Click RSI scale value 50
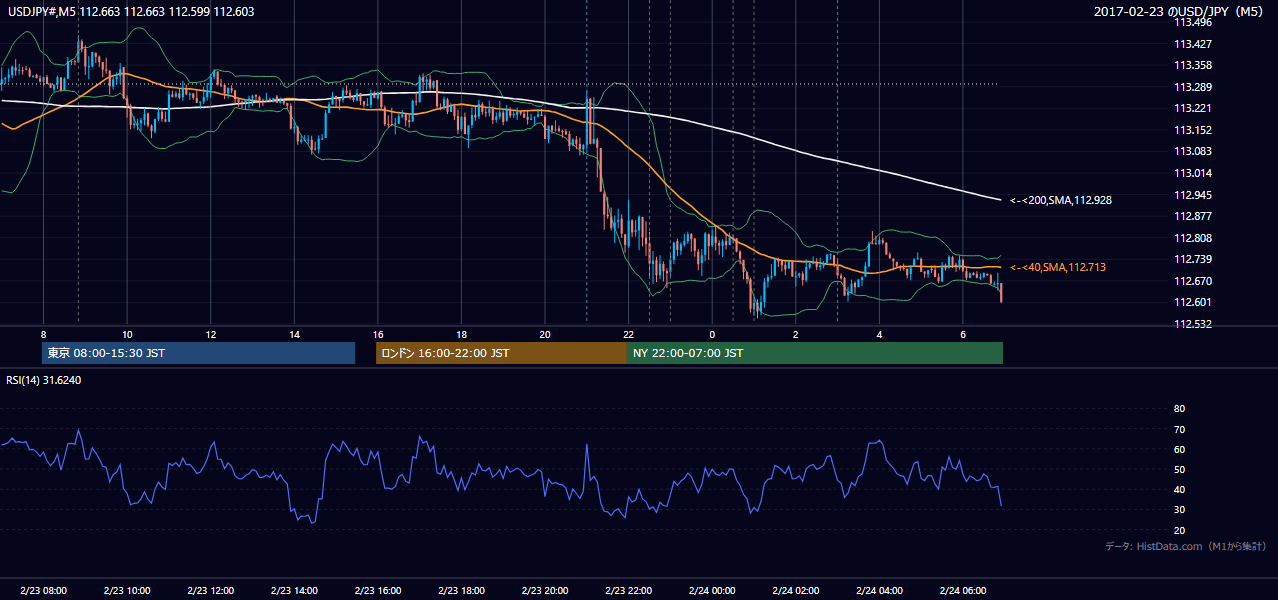The image size is (1278, 600). coord(1180,469)
